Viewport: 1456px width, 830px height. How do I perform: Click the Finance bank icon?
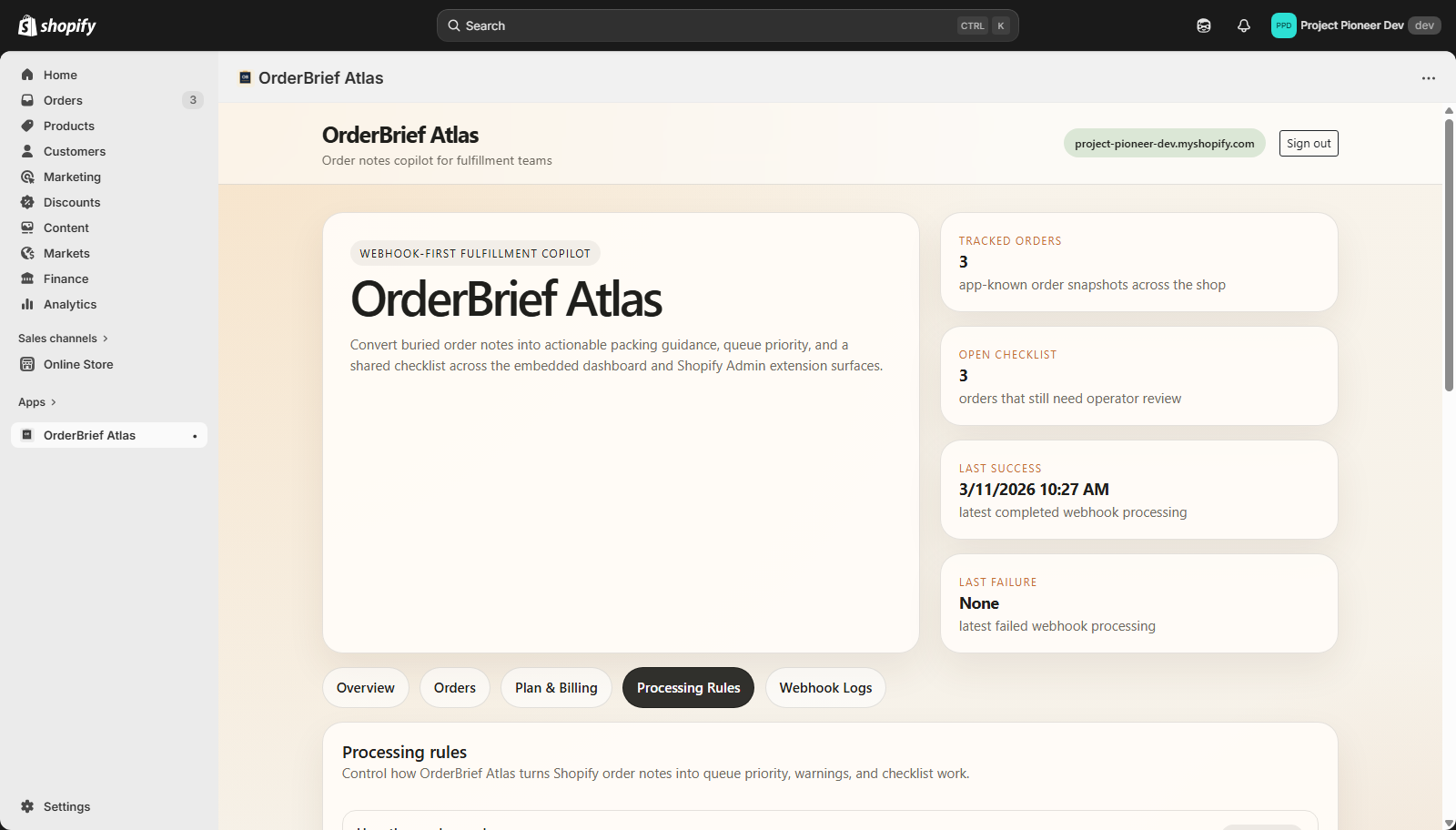[27, 278]
